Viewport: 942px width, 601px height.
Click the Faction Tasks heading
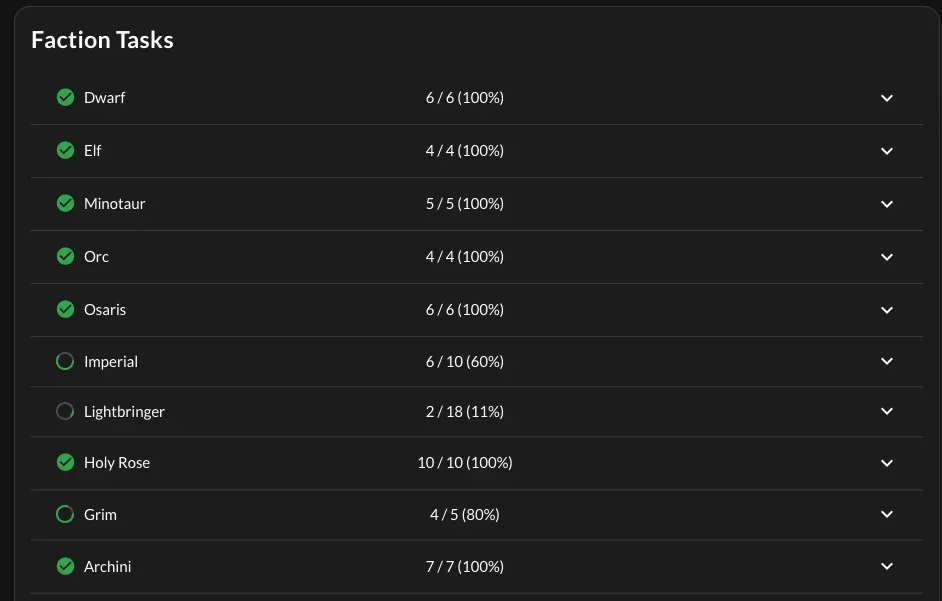coord(103,40)
